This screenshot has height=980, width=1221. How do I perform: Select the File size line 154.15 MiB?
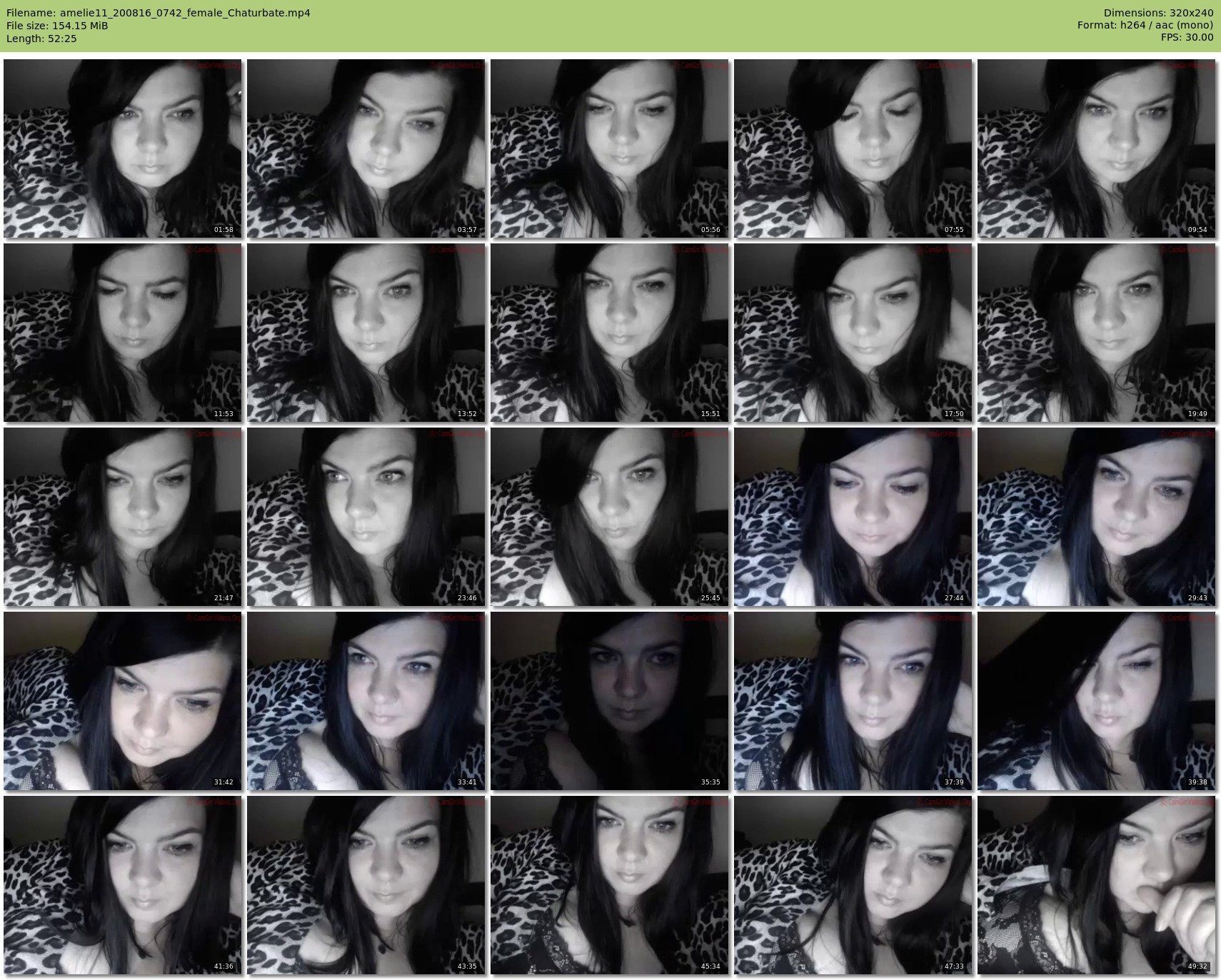coord(57,26)
